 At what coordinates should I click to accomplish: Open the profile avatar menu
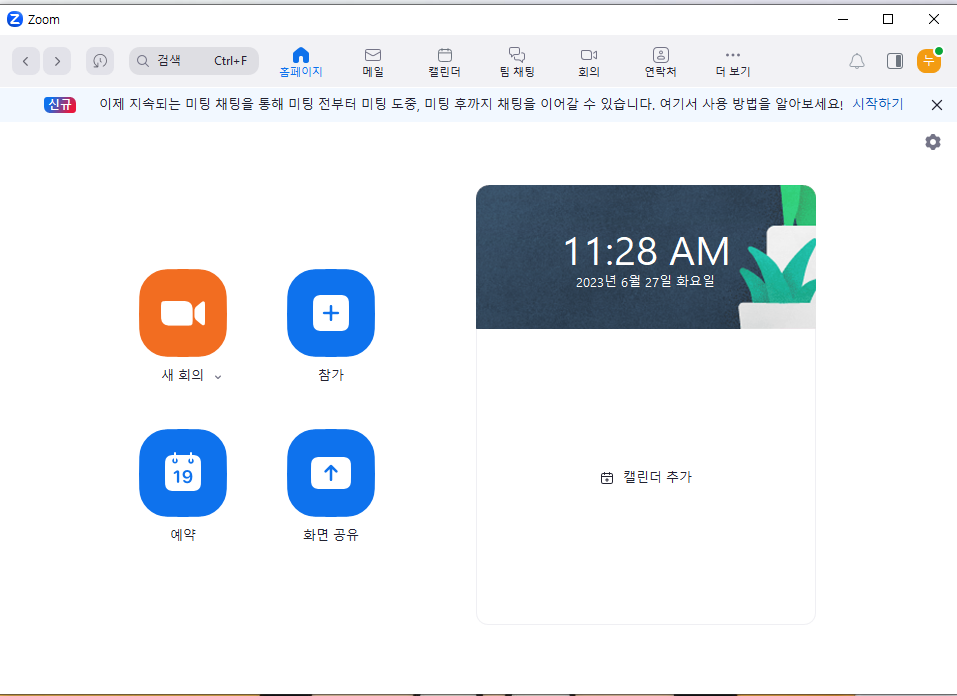coord(928,61)
